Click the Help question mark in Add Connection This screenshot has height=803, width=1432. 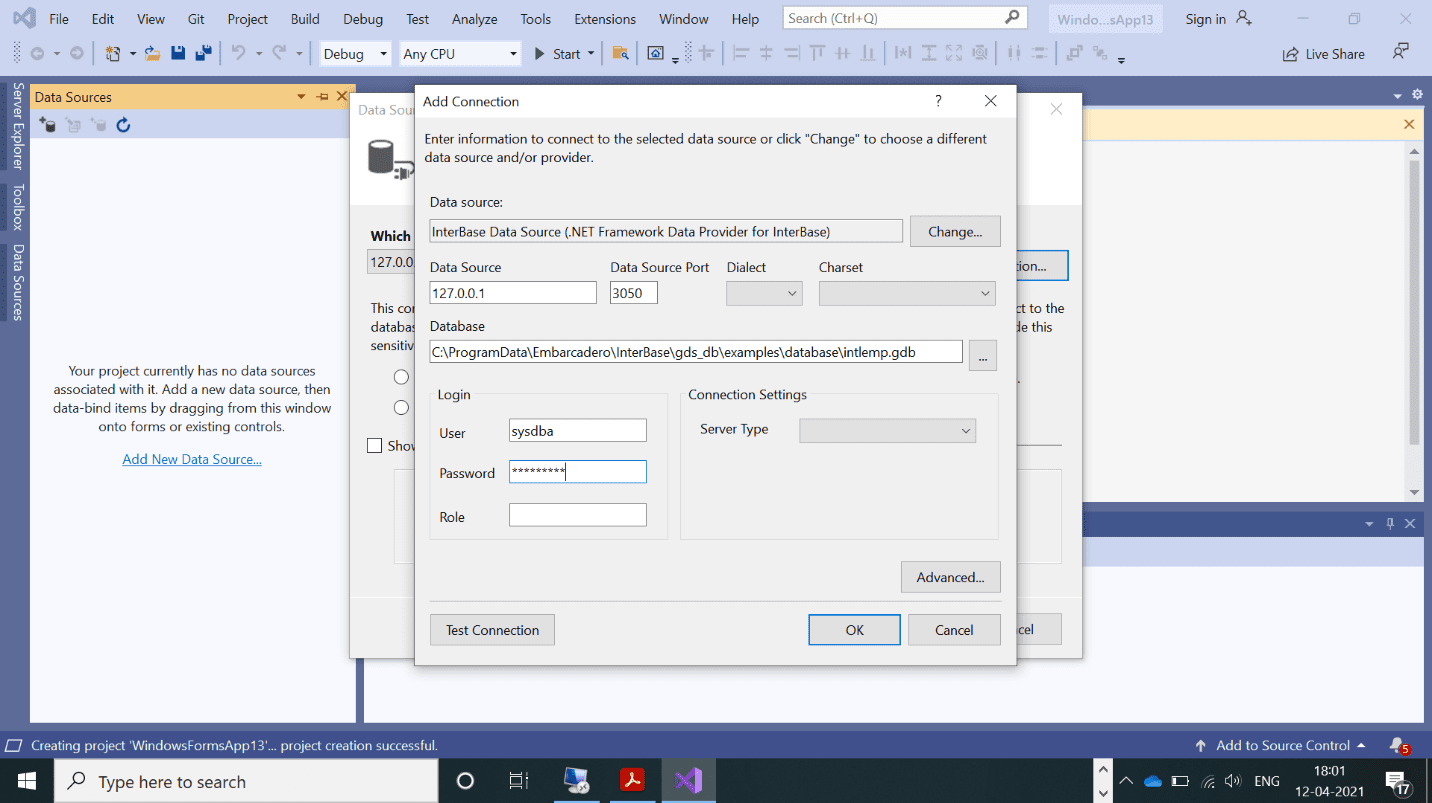click(938, 101)
